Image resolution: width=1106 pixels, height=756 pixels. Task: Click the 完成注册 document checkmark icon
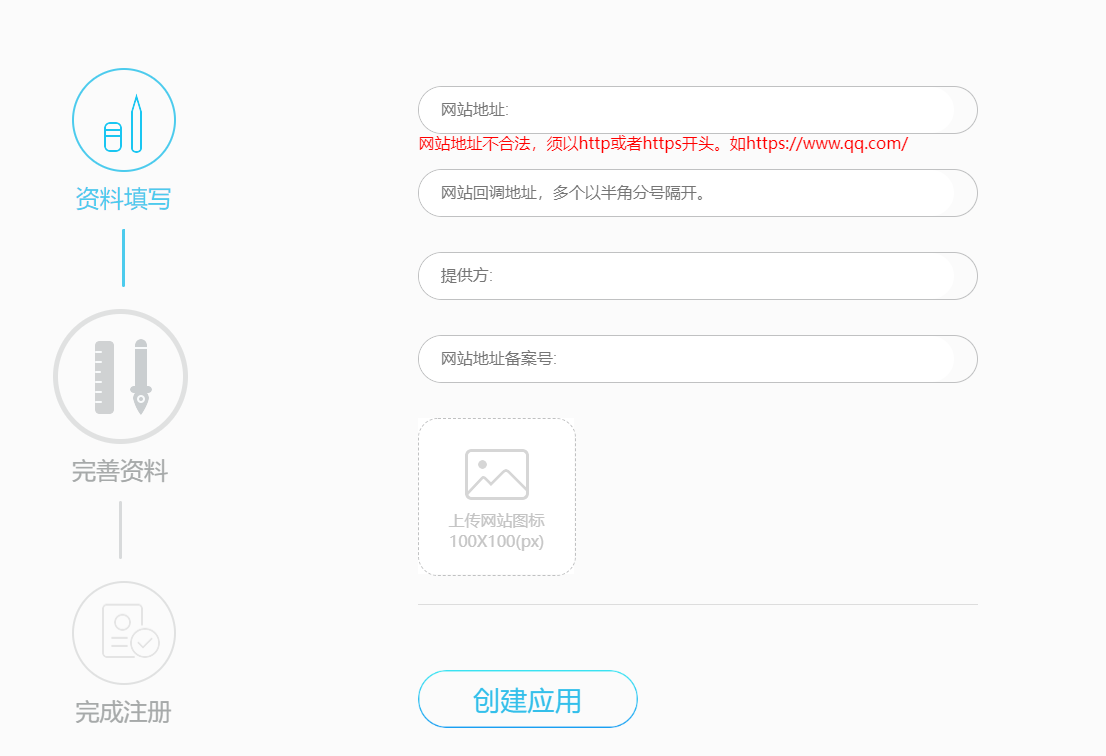pyautogui.click(x=124, y=633)
